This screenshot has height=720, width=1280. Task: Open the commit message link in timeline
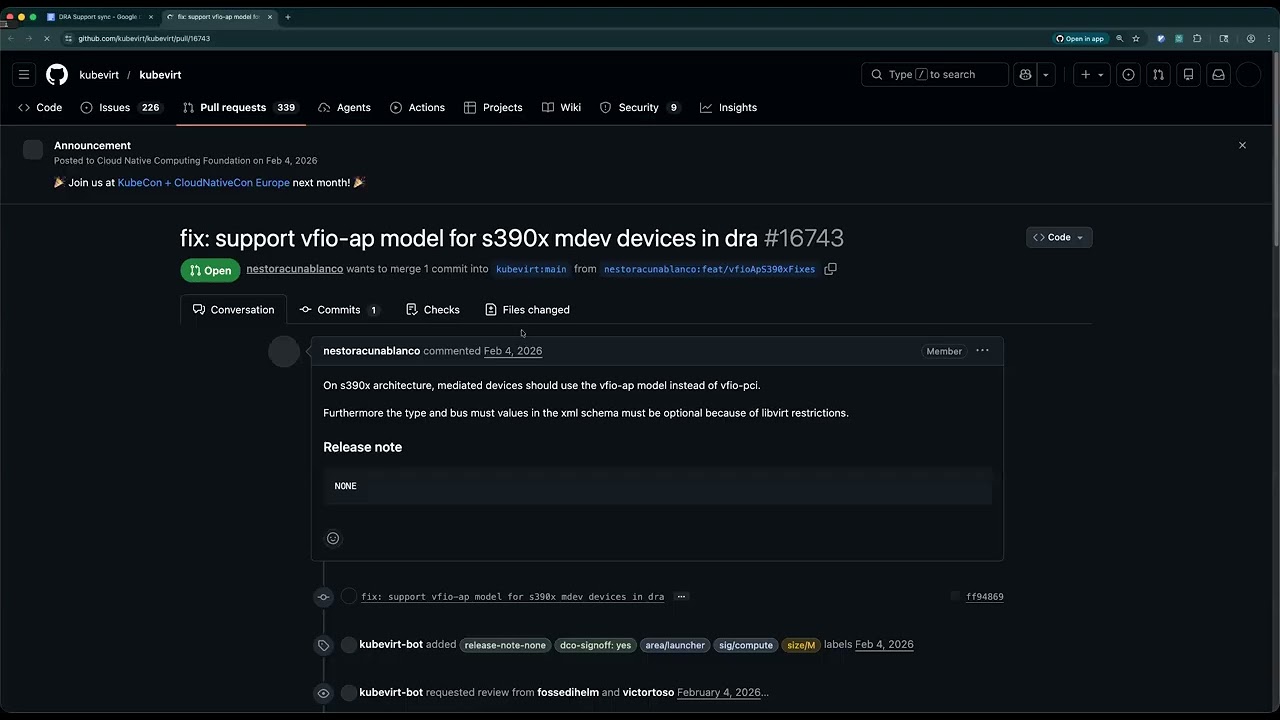512,597
